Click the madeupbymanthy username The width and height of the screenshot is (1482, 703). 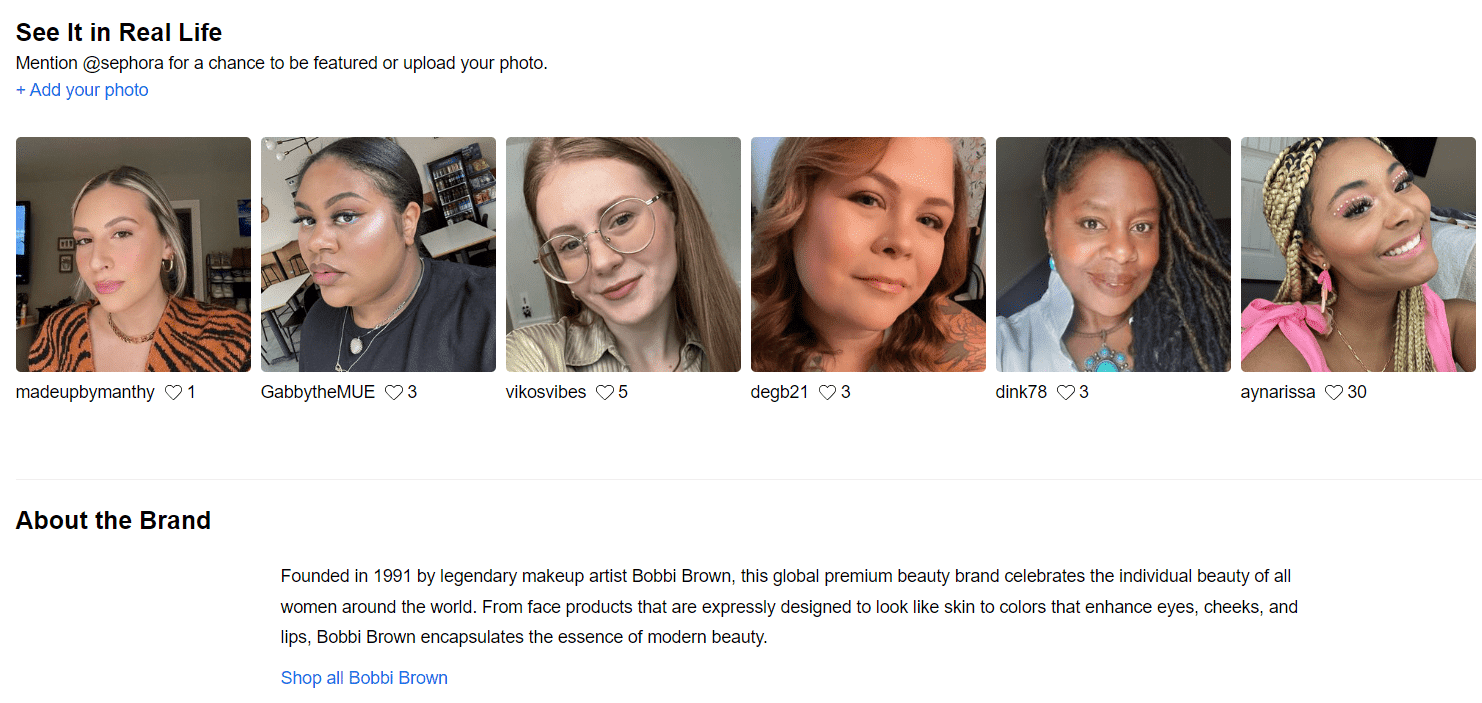pos(85,392)
